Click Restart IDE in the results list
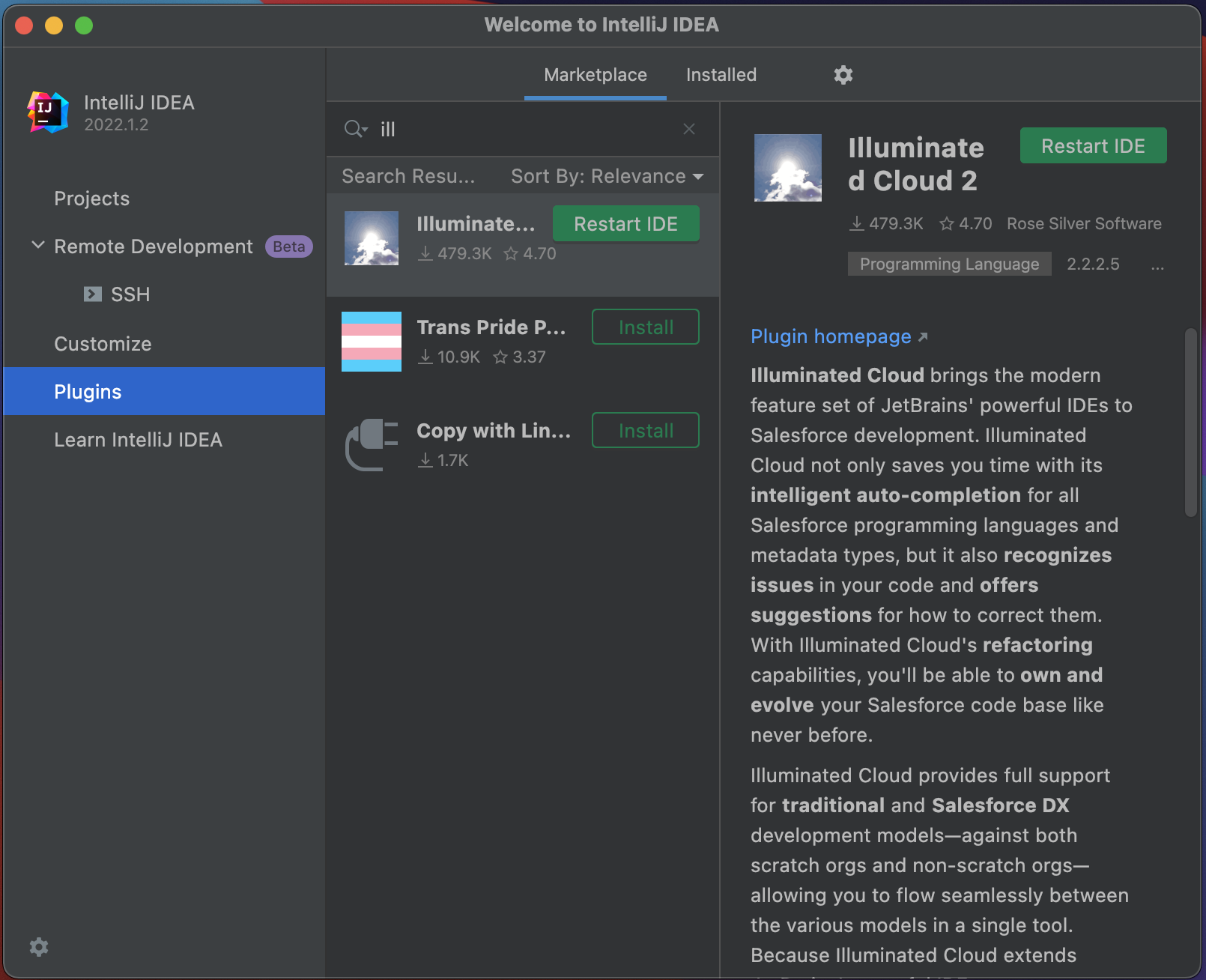Image resolution: width=1206 pixels, height=980 pixels. [626, 223]
